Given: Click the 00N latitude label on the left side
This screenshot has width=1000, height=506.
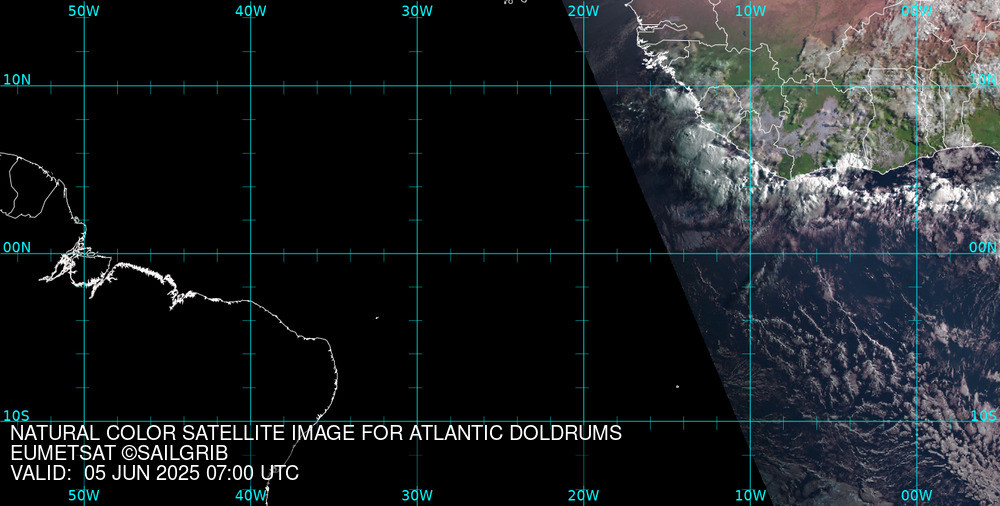Looking at the screenshot, I should (17, 247).
